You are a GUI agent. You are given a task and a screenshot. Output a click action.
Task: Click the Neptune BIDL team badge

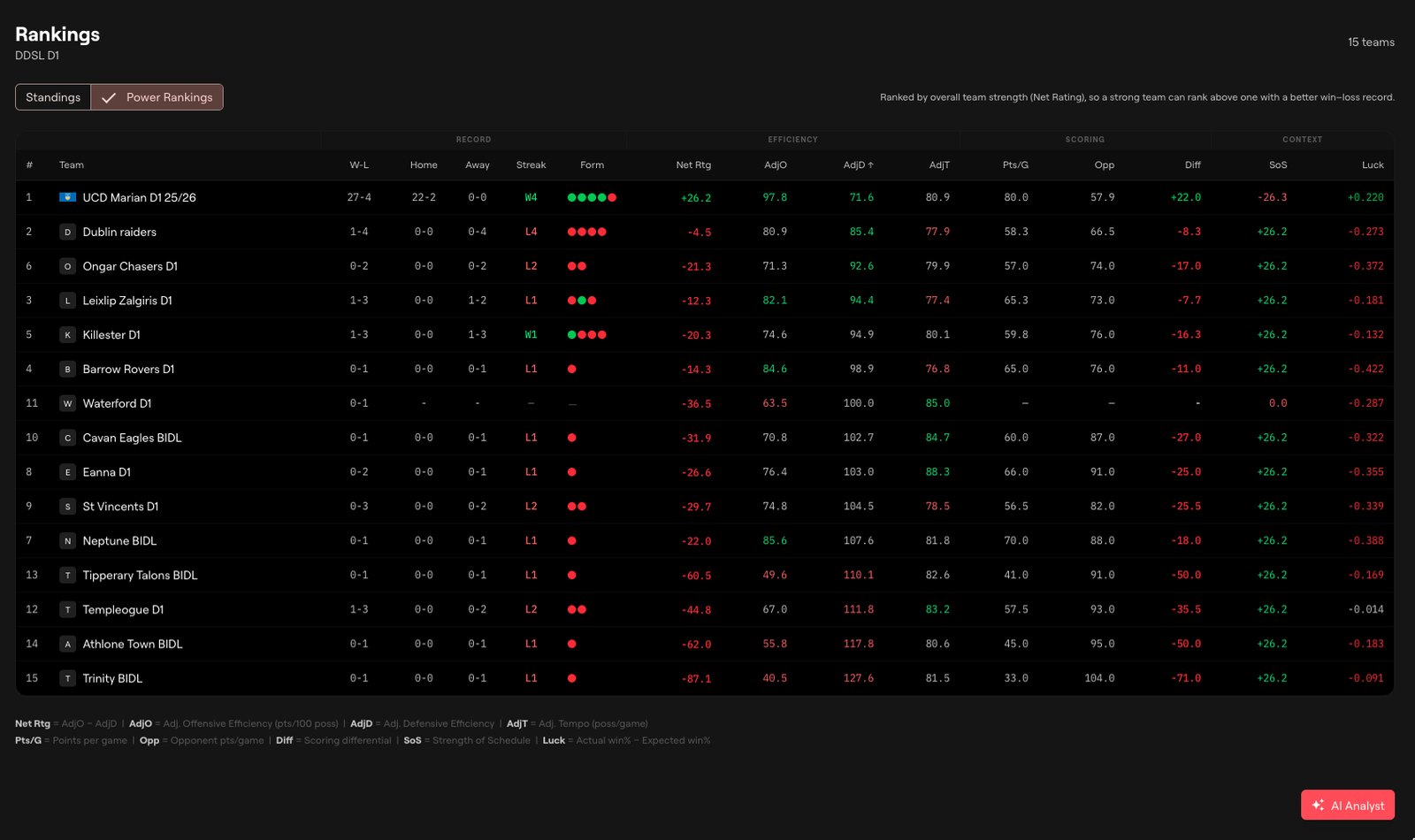67,541
